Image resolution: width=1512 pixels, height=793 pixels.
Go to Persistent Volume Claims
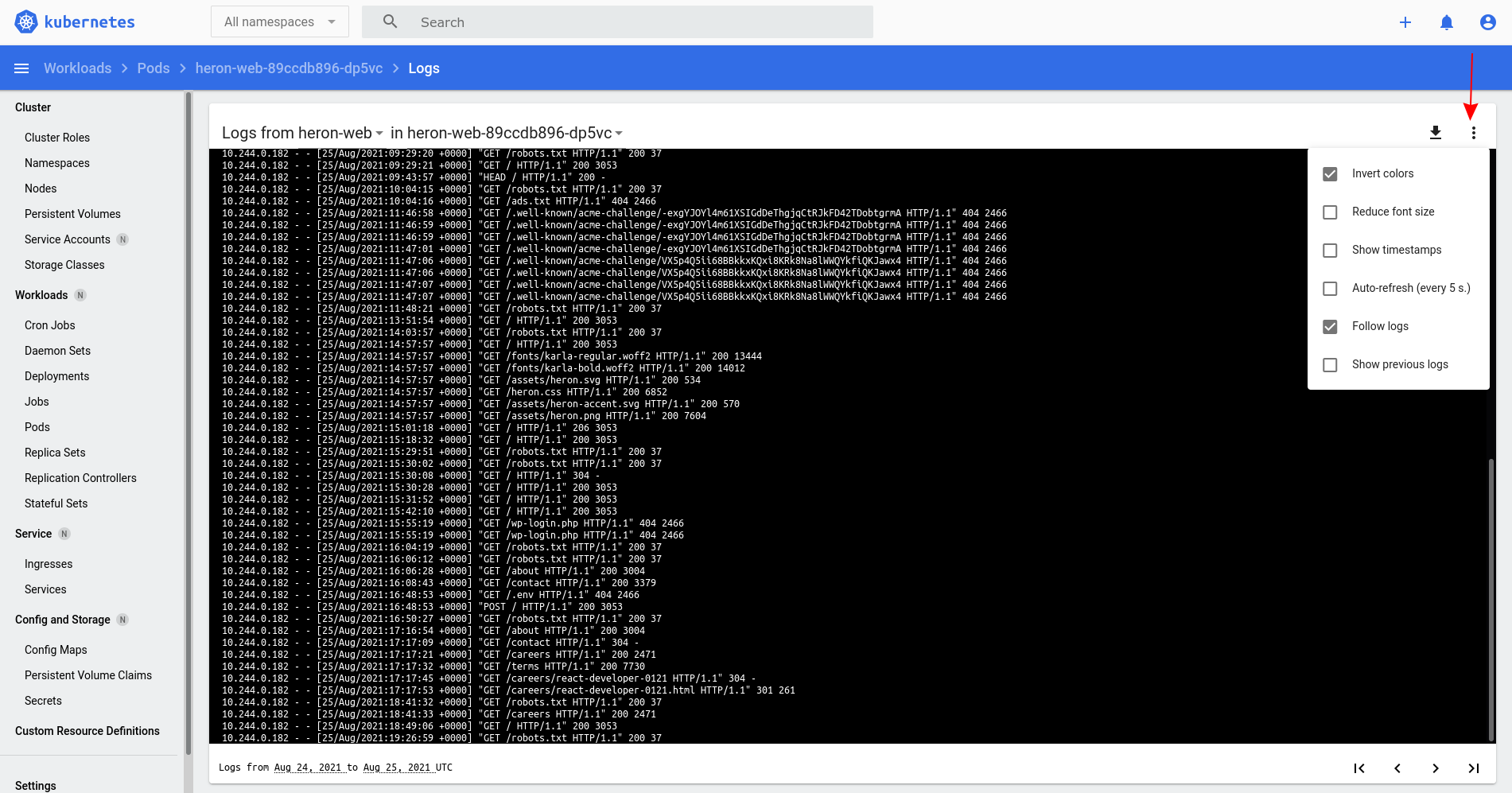88,674
